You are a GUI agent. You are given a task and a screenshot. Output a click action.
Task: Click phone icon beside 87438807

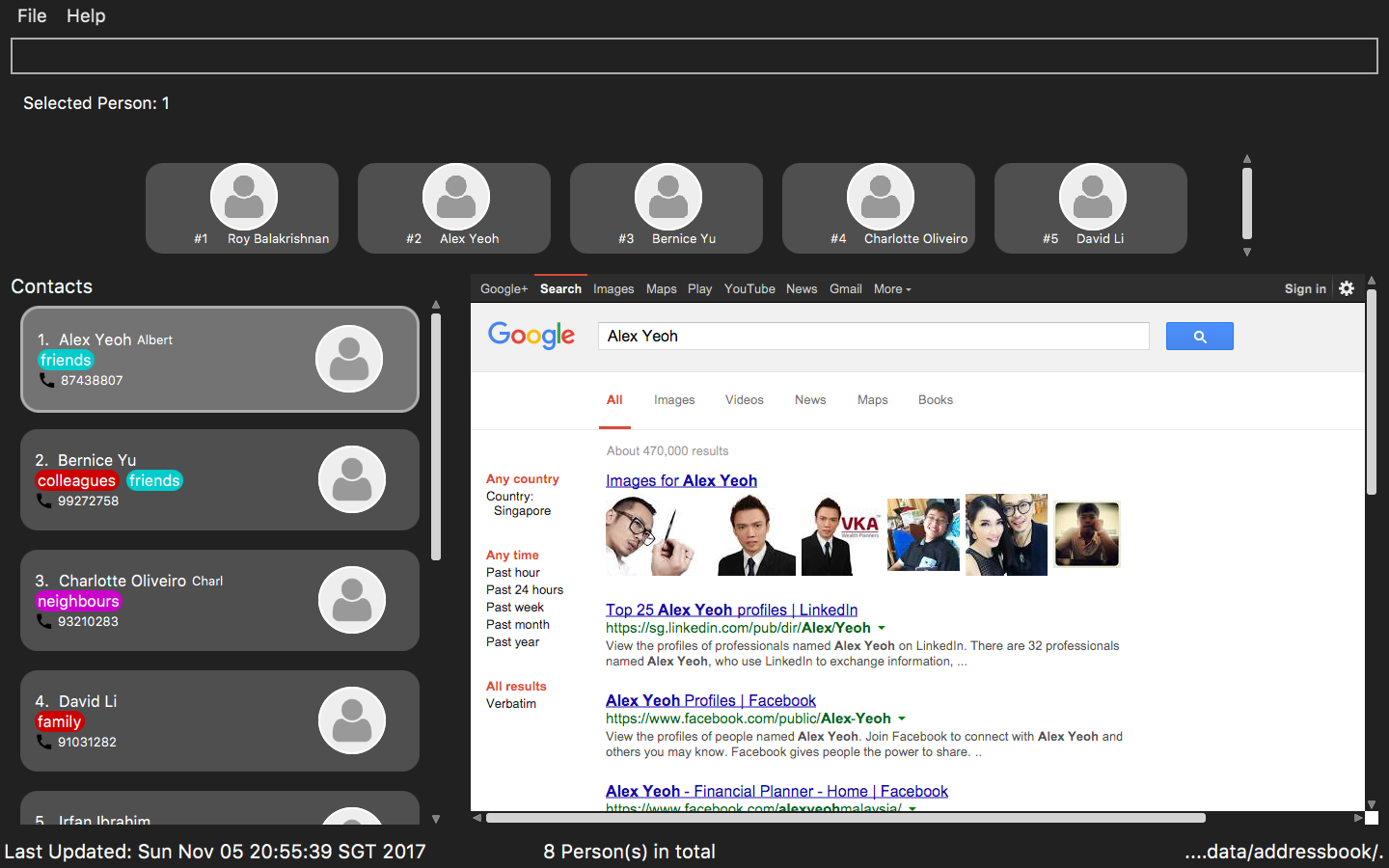46,380
